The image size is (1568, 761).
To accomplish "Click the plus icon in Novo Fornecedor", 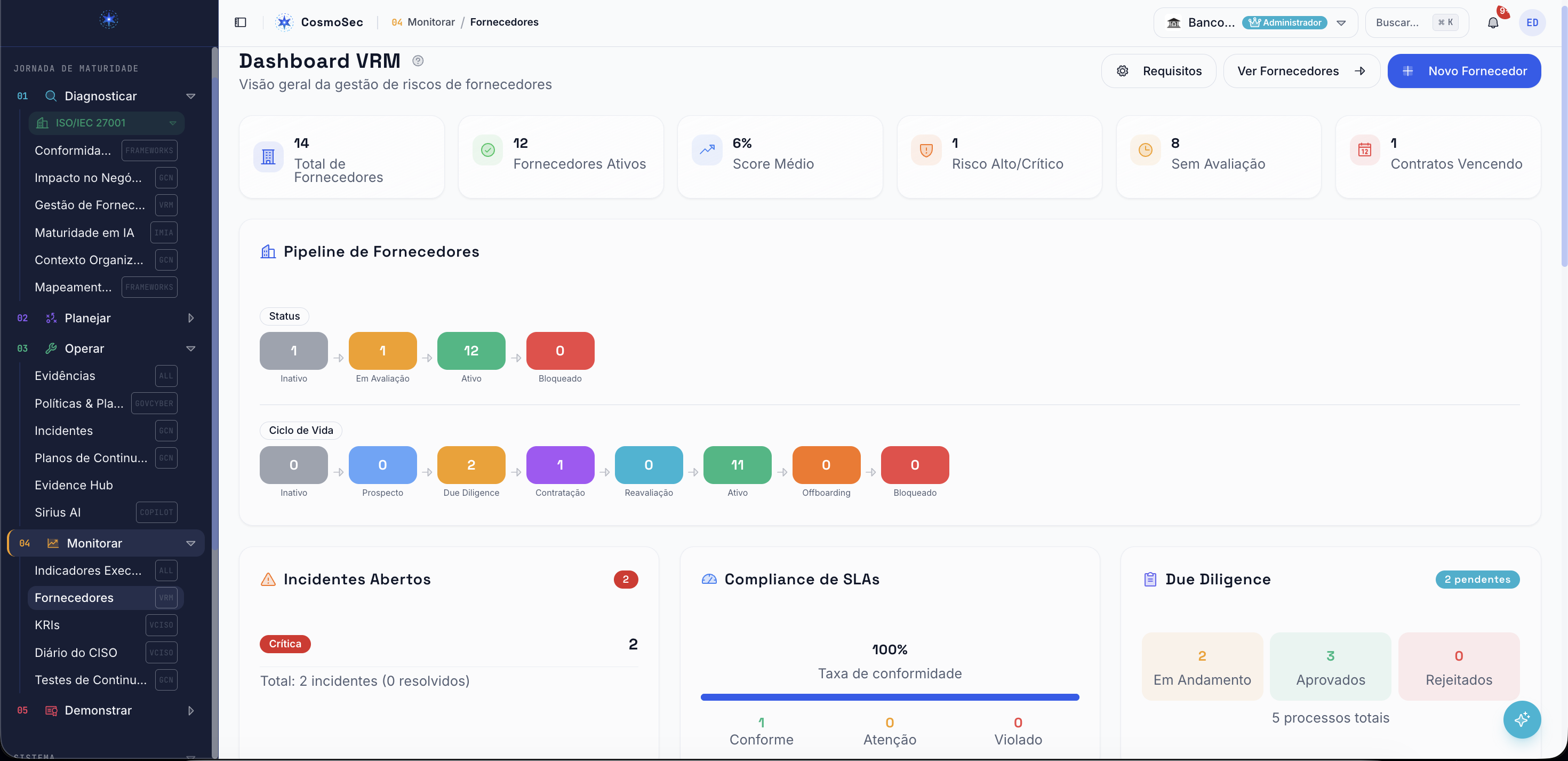I will tap(1407, 72).
